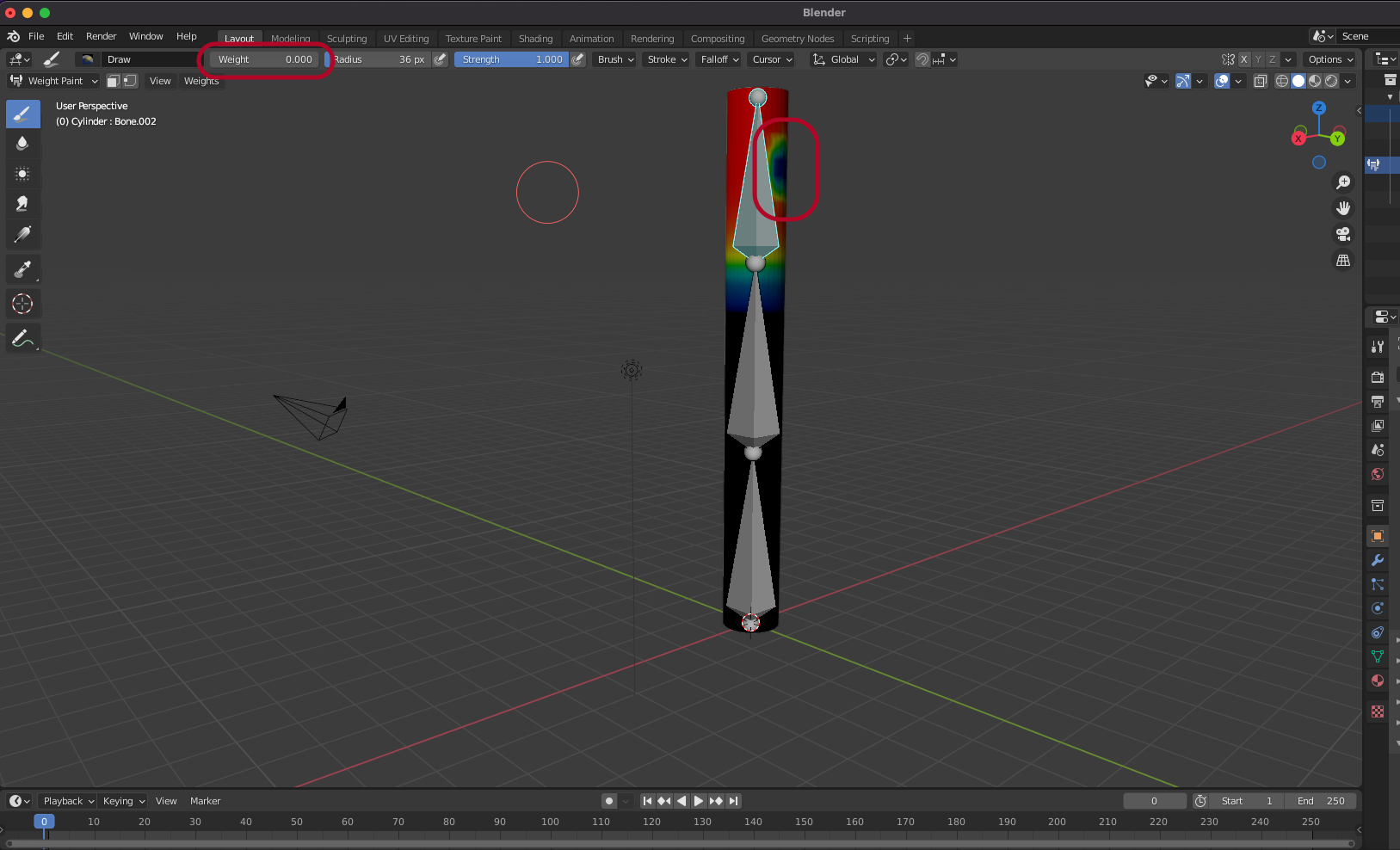Open the Options dropdown
Image resolution: width=1400 pixels, height=850 pixels.
pyautogui.click(x=1330, y=59)
